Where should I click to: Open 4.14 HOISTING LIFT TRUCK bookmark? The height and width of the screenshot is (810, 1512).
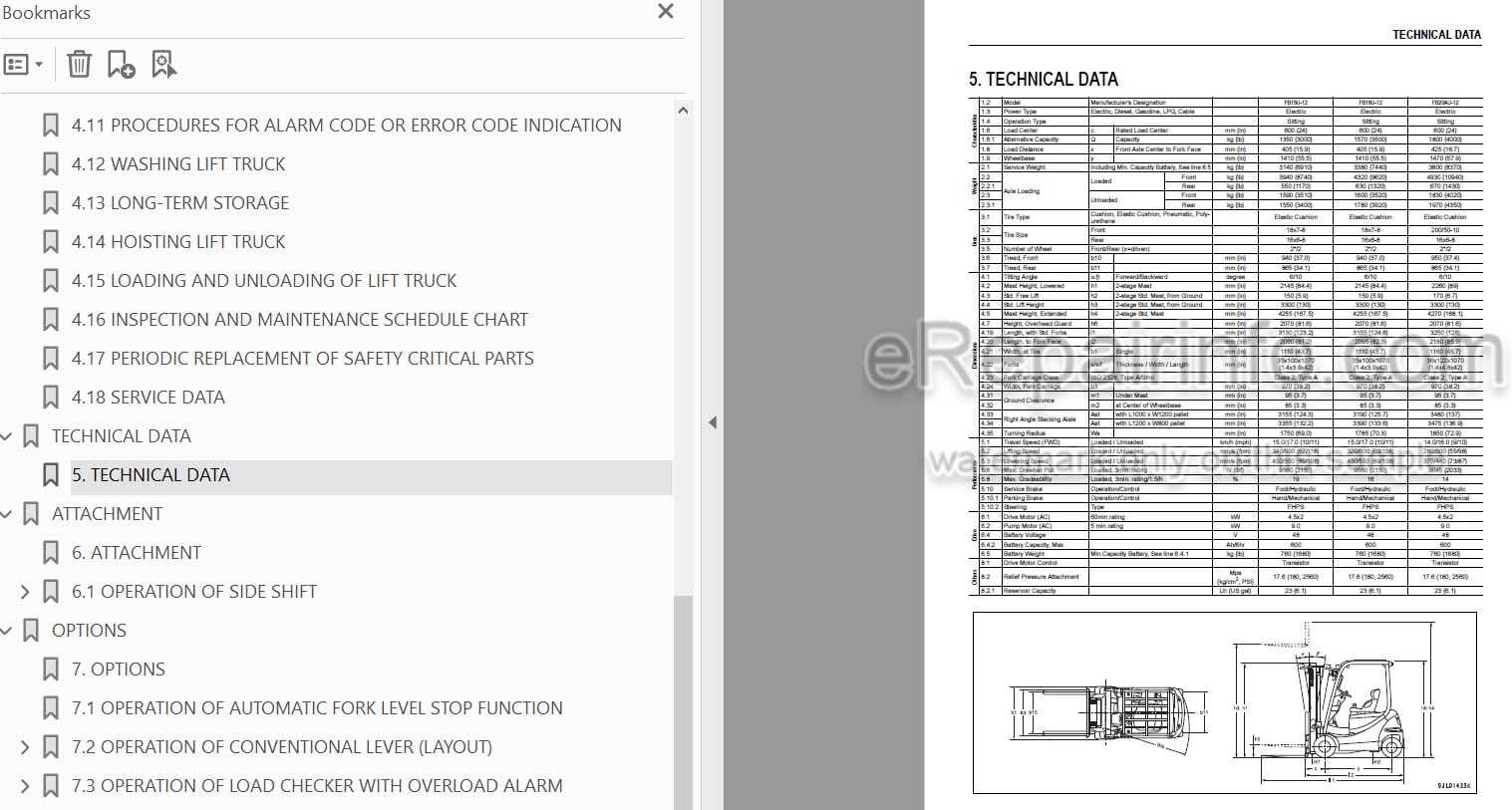[178, 242]
